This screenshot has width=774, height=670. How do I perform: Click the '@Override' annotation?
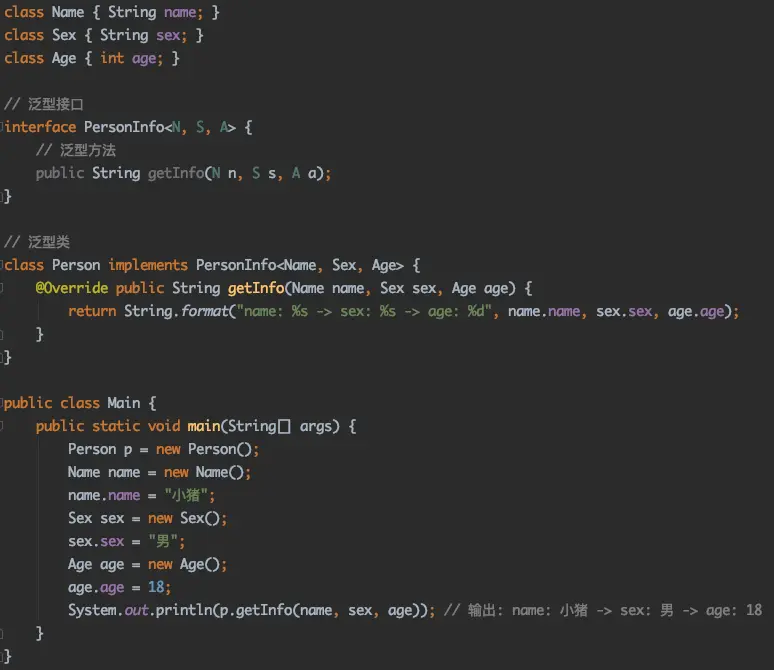click(72, 288)
